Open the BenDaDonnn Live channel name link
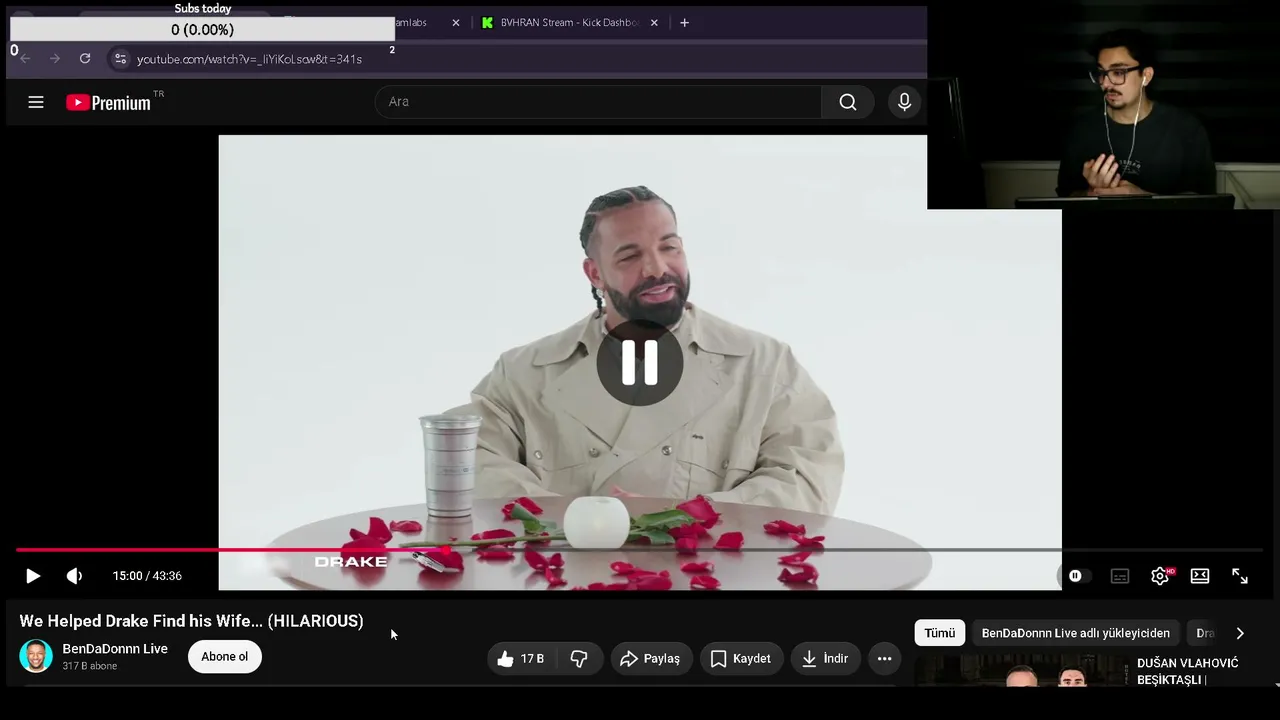The image size is (1280, 720). coord(115,649)
